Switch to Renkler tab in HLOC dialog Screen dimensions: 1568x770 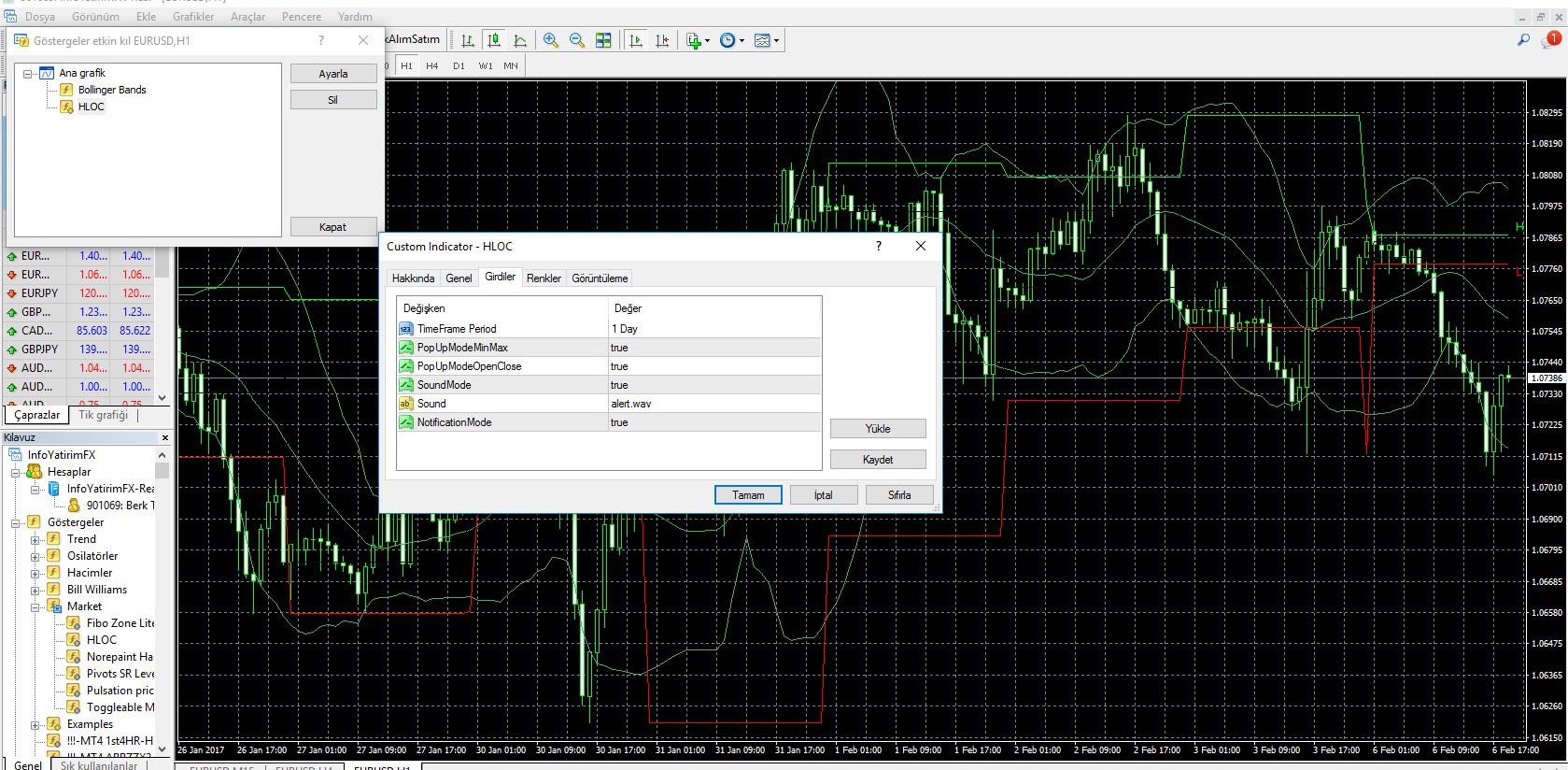[x=544, y=278]
